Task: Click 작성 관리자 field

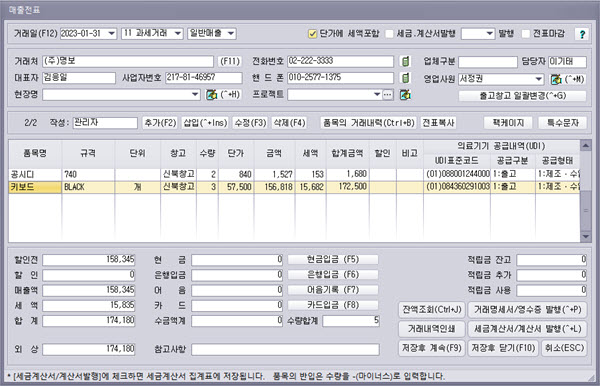Action: [105, 123]
